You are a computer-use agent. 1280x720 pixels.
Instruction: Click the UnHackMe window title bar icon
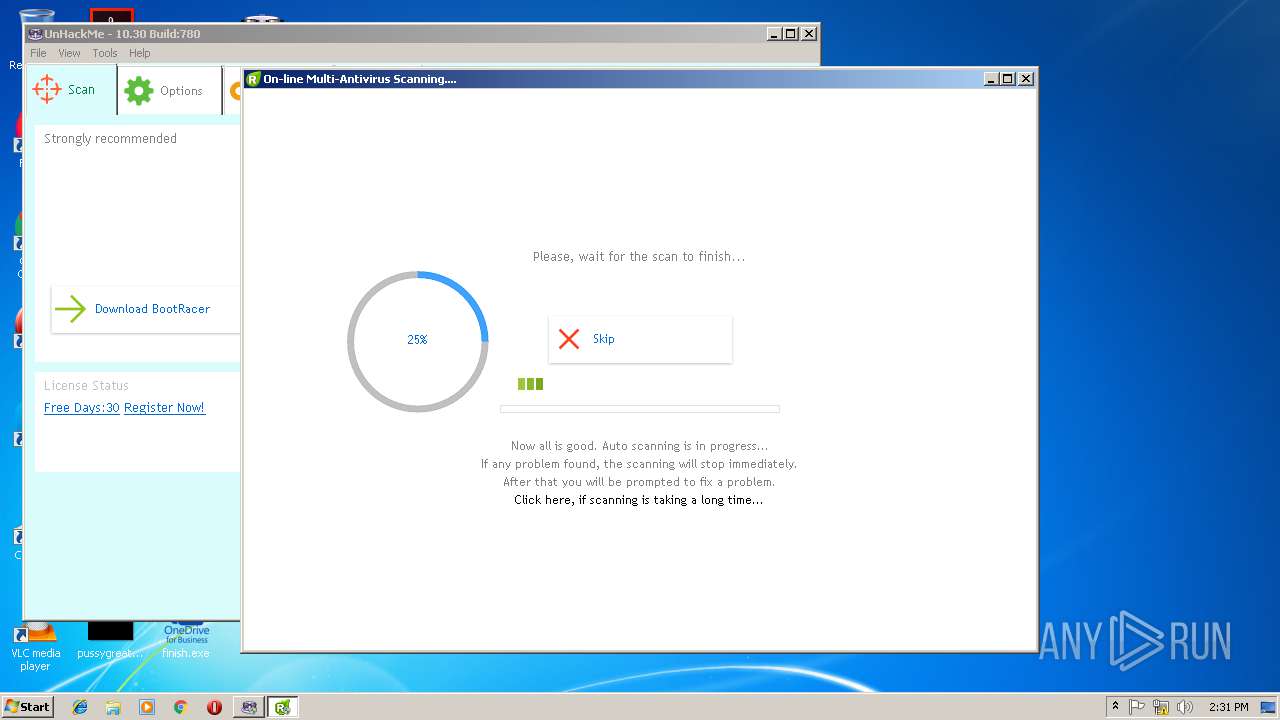click(x=35, y=34)
